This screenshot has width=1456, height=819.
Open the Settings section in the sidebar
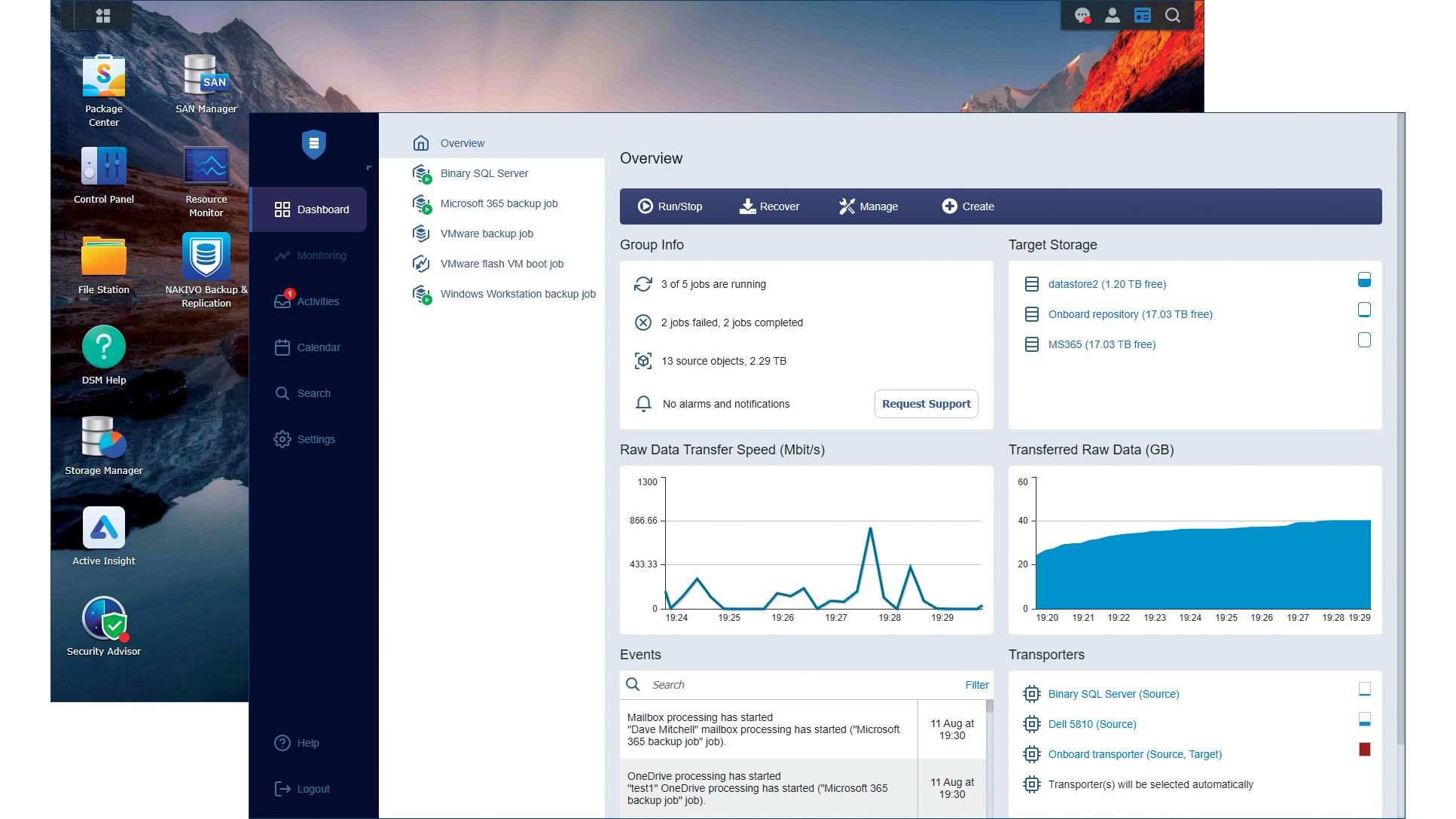[316, 439]
